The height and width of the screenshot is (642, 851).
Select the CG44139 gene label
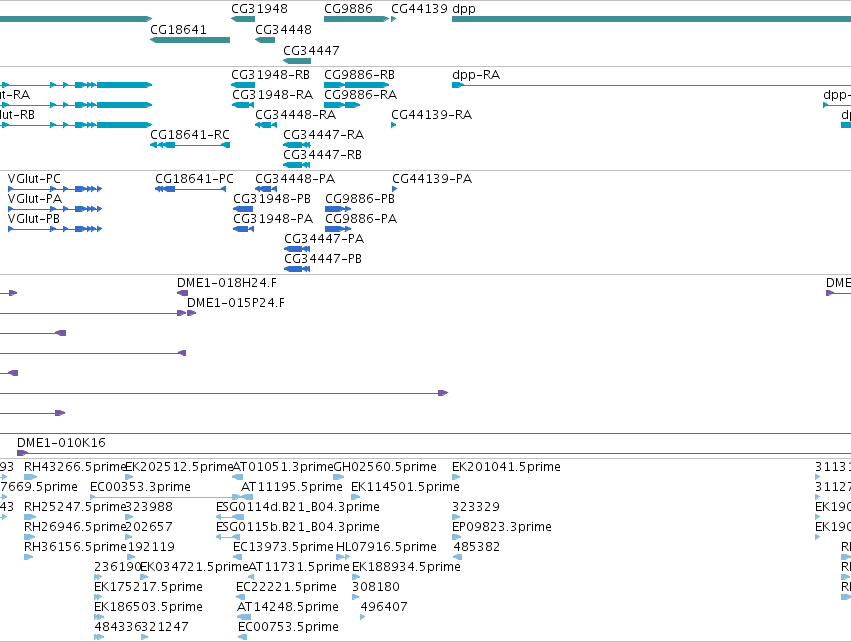420,9
